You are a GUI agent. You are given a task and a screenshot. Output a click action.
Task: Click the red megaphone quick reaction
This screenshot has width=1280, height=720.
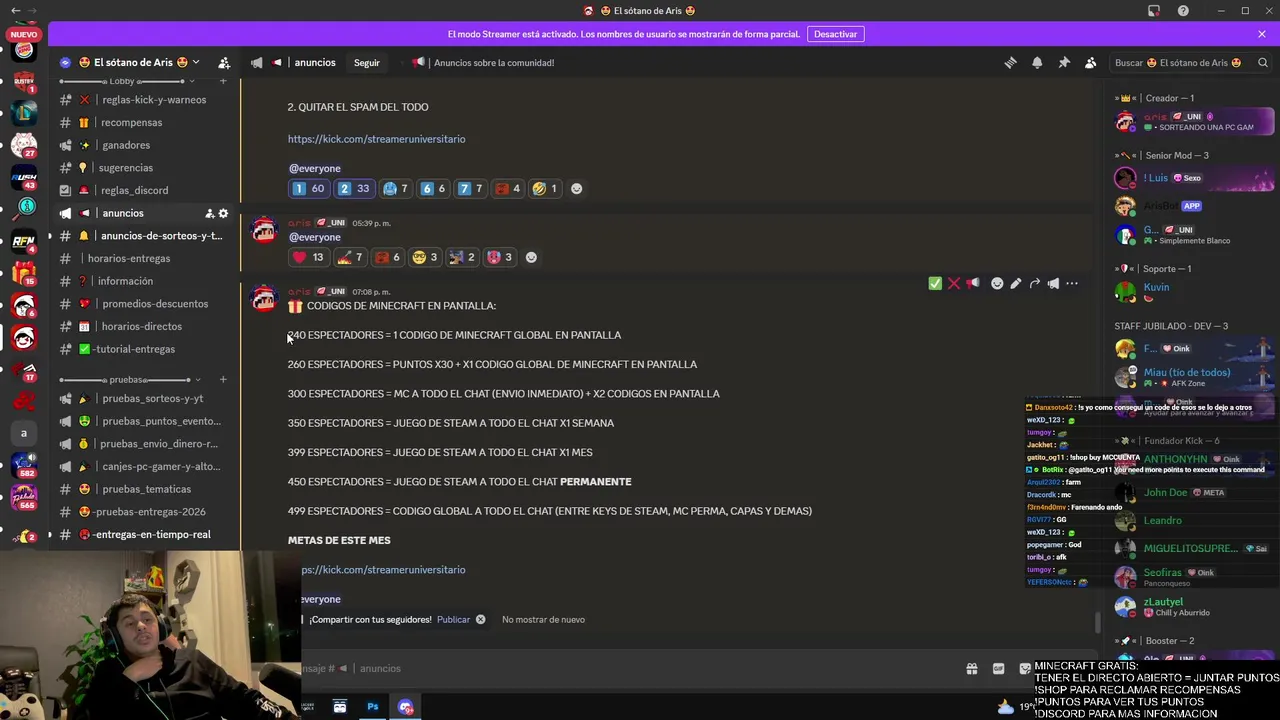(x=973, y=283)
